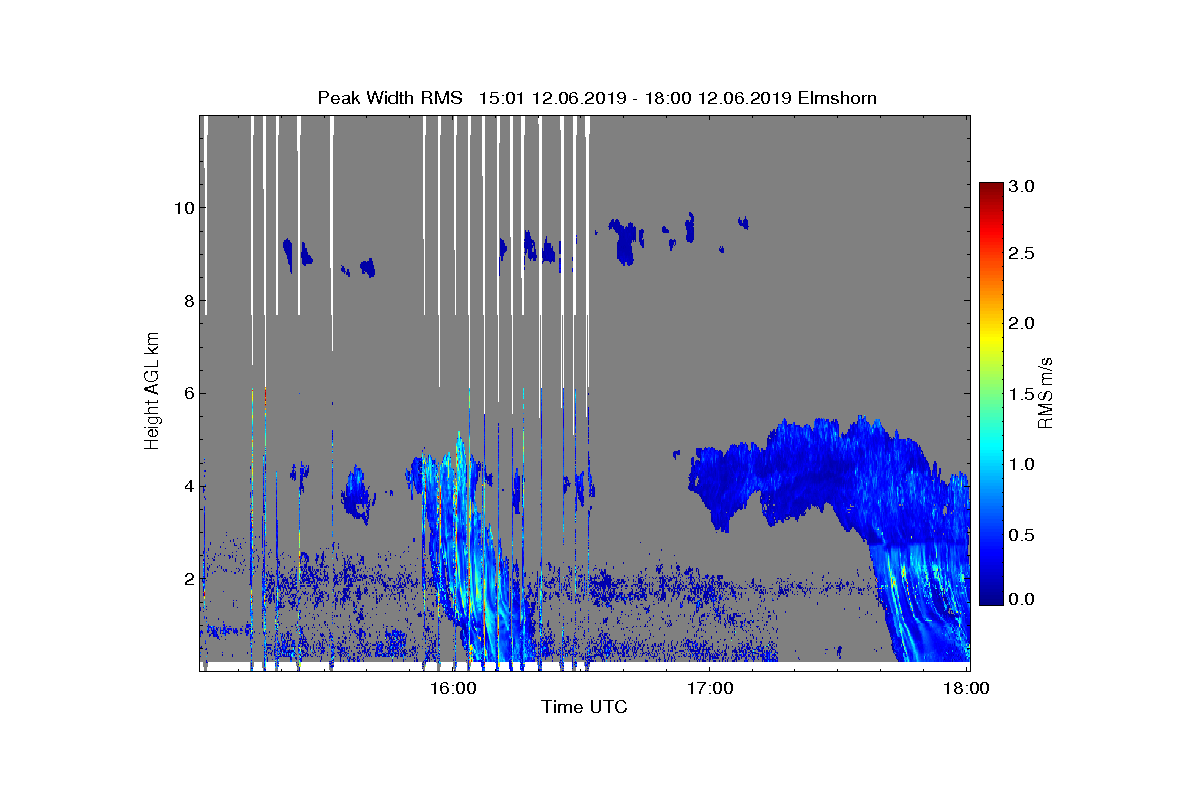The height and width of the screenshot is (800, 1200).
Task: Click the colorbar value 2.0
Action: [1022, 323]
